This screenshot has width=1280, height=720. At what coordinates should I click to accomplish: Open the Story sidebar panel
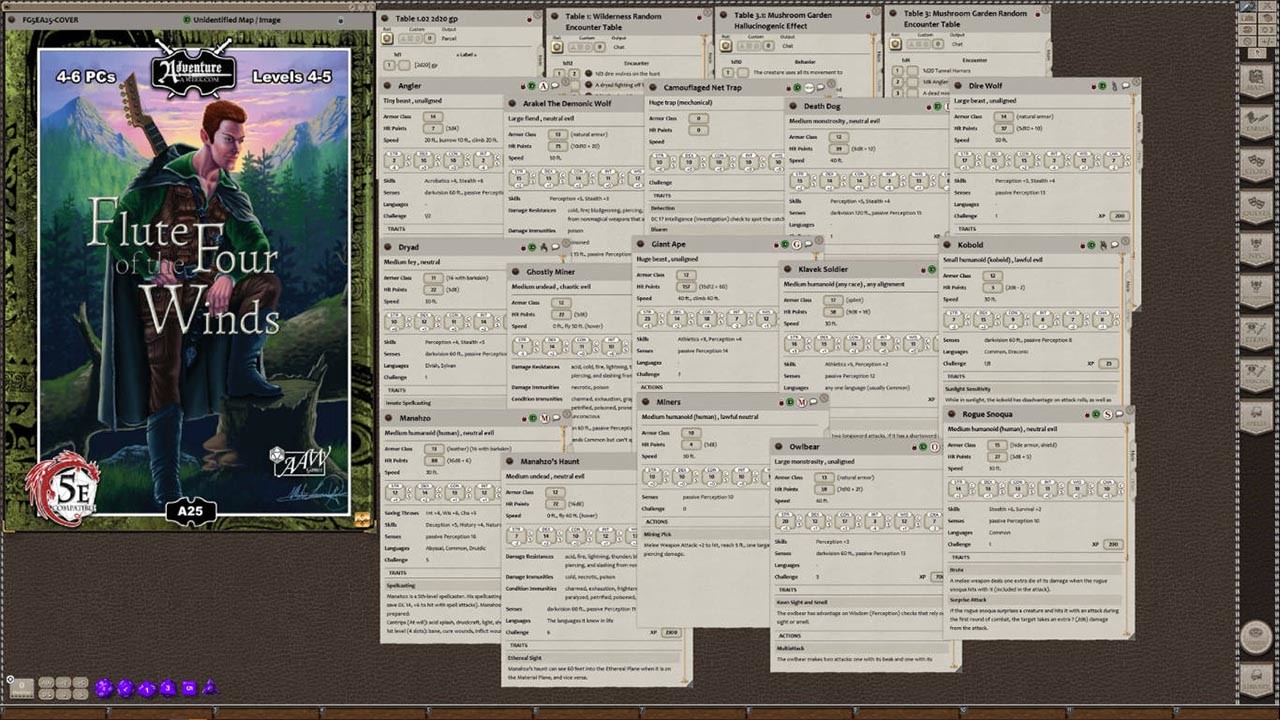[x=1255, y=161]
